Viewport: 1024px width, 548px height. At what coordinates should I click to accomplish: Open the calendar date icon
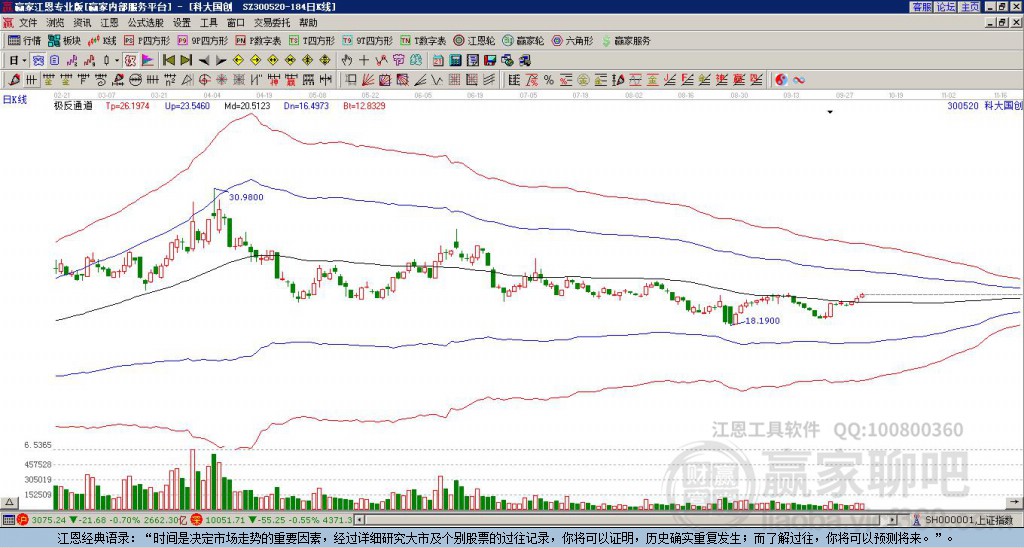[x=438, y=61]
